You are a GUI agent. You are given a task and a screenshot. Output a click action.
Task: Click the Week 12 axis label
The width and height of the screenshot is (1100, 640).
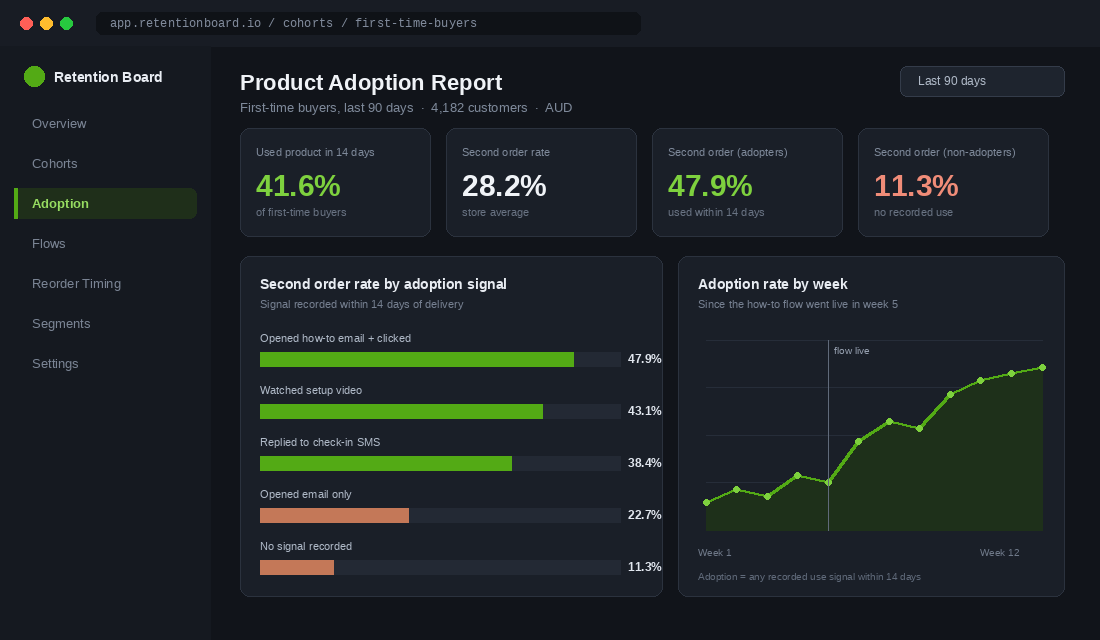[x=1000, y=553]
